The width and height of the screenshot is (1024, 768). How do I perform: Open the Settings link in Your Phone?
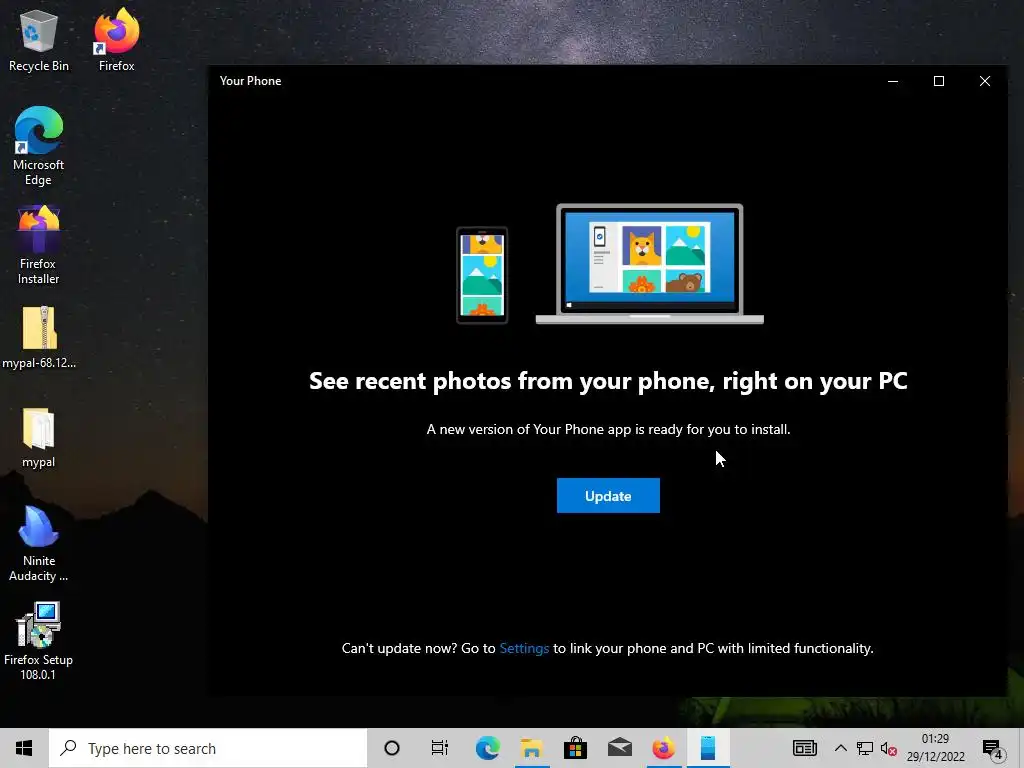(x=524, y=648)
